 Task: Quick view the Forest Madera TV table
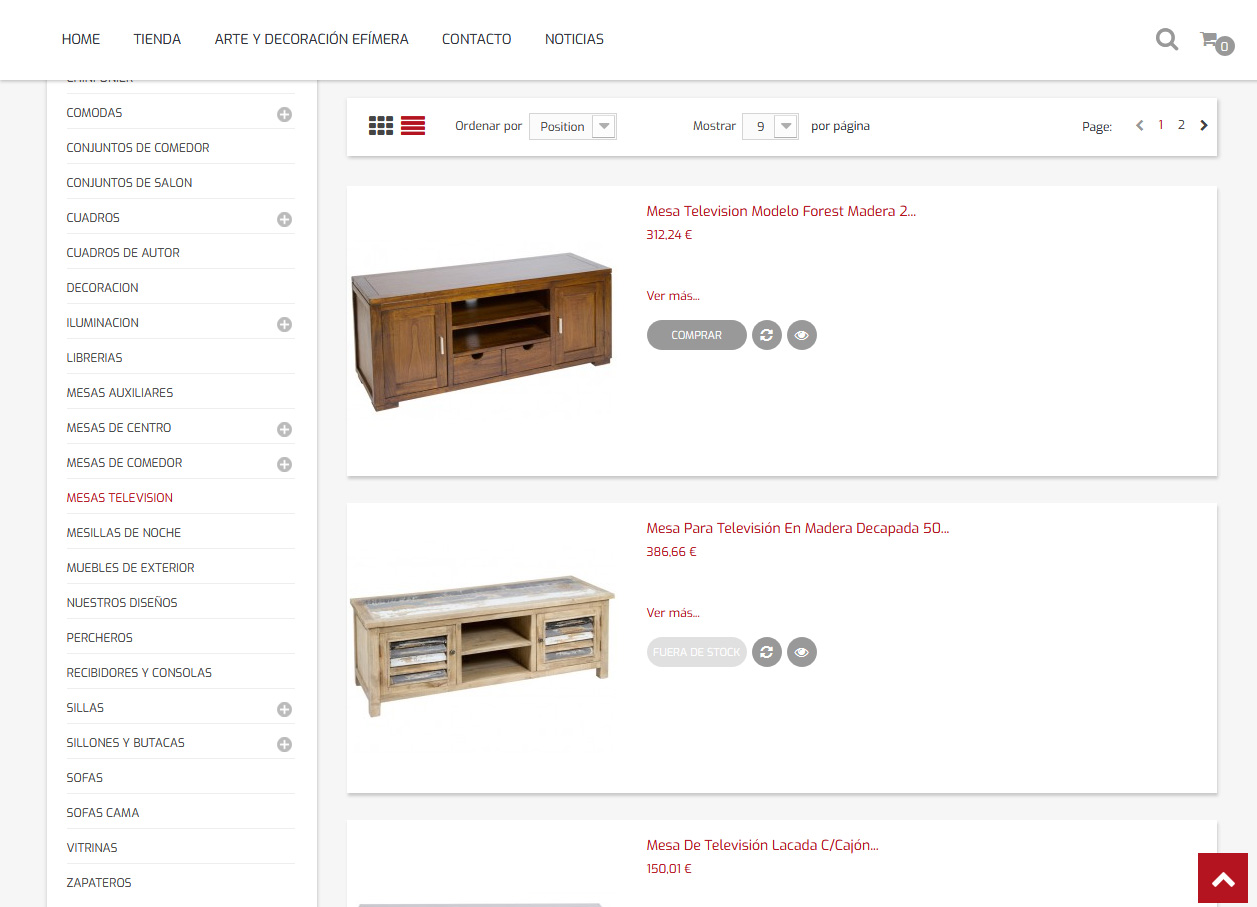point(802,335)
